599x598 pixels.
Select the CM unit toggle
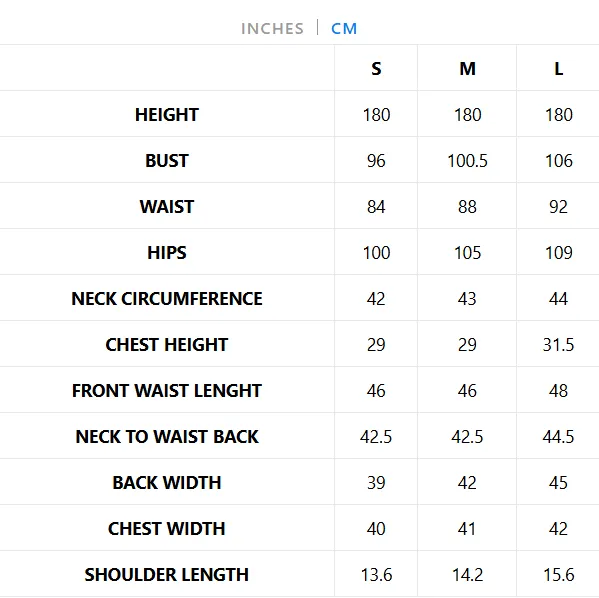pyautogui.click(x=344, y=29)
